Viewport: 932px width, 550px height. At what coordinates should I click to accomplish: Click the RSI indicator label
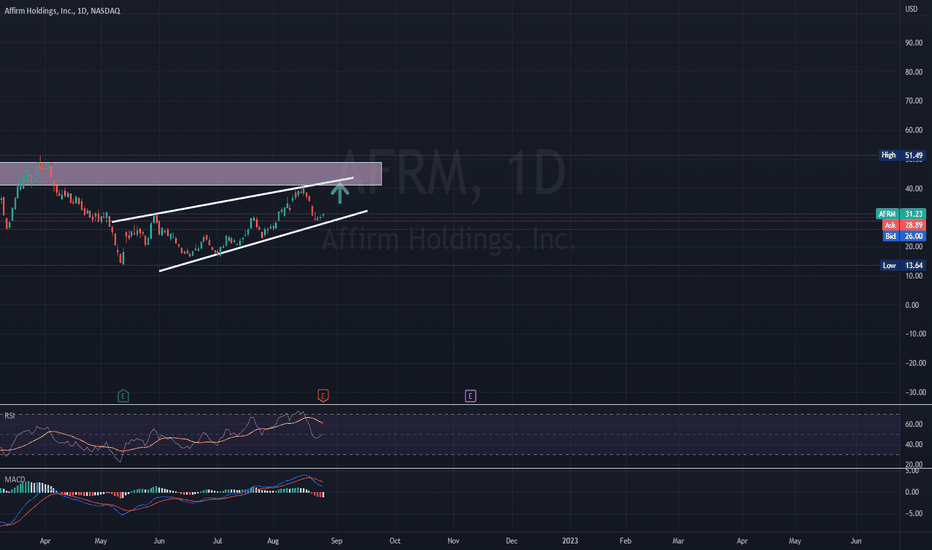(x=10, y=416)
